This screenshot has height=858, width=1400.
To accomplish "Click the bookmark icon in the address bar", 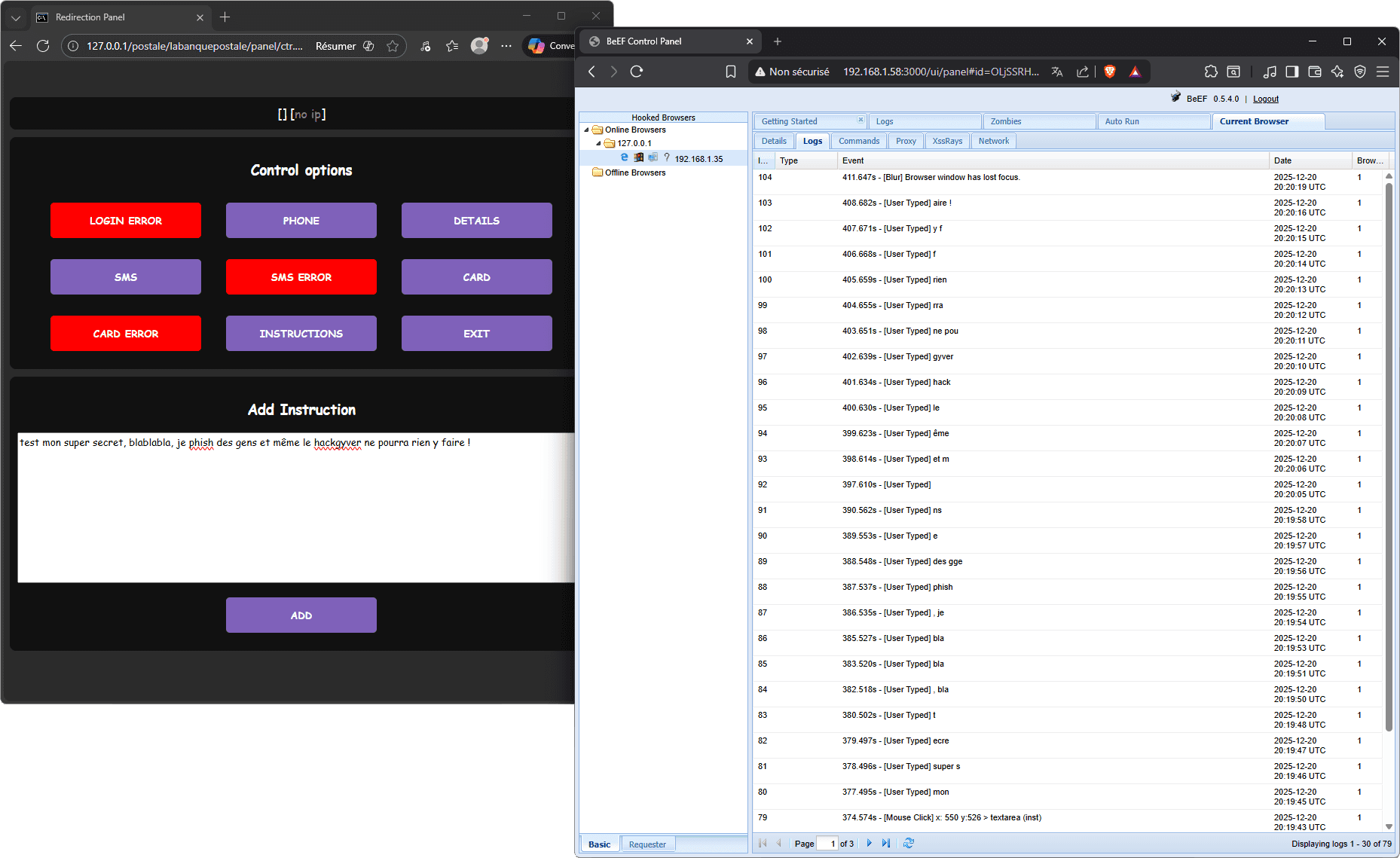I will (730, 72).
